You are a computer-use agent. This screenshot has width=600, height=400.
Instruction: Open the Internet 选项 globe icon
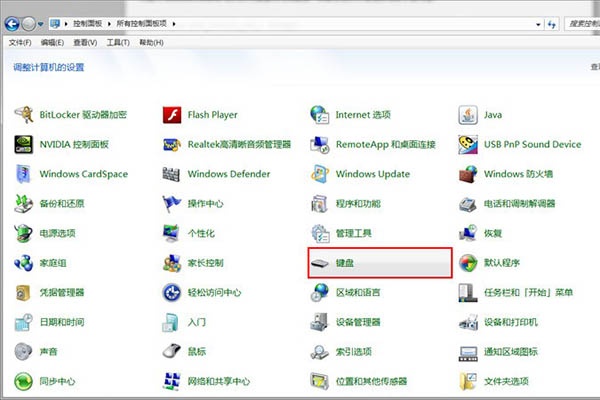[x=320, y=115]
